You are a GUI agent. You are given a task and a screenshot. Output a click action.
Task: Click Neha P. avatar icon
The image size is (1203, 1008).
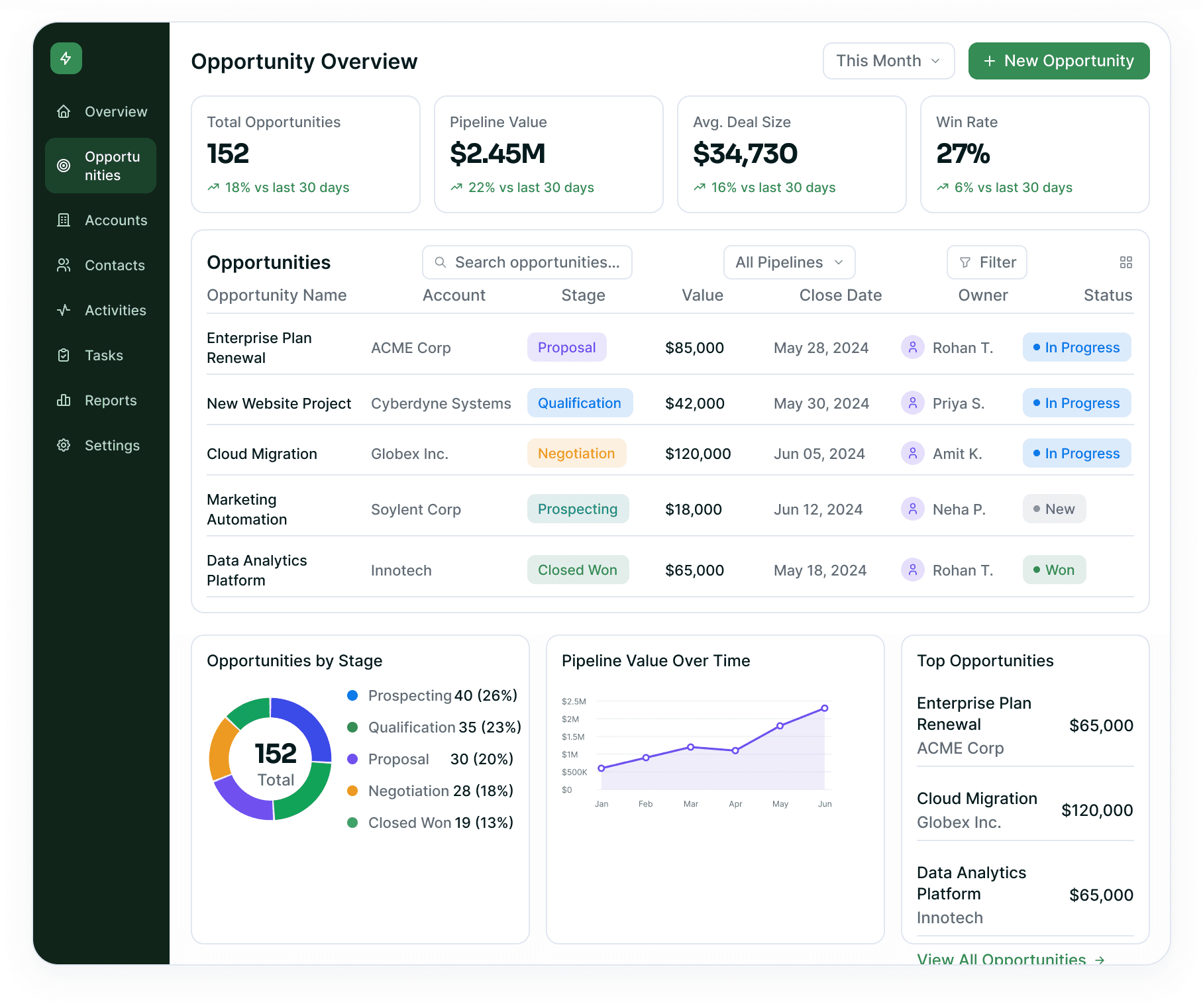coord(912,509)
